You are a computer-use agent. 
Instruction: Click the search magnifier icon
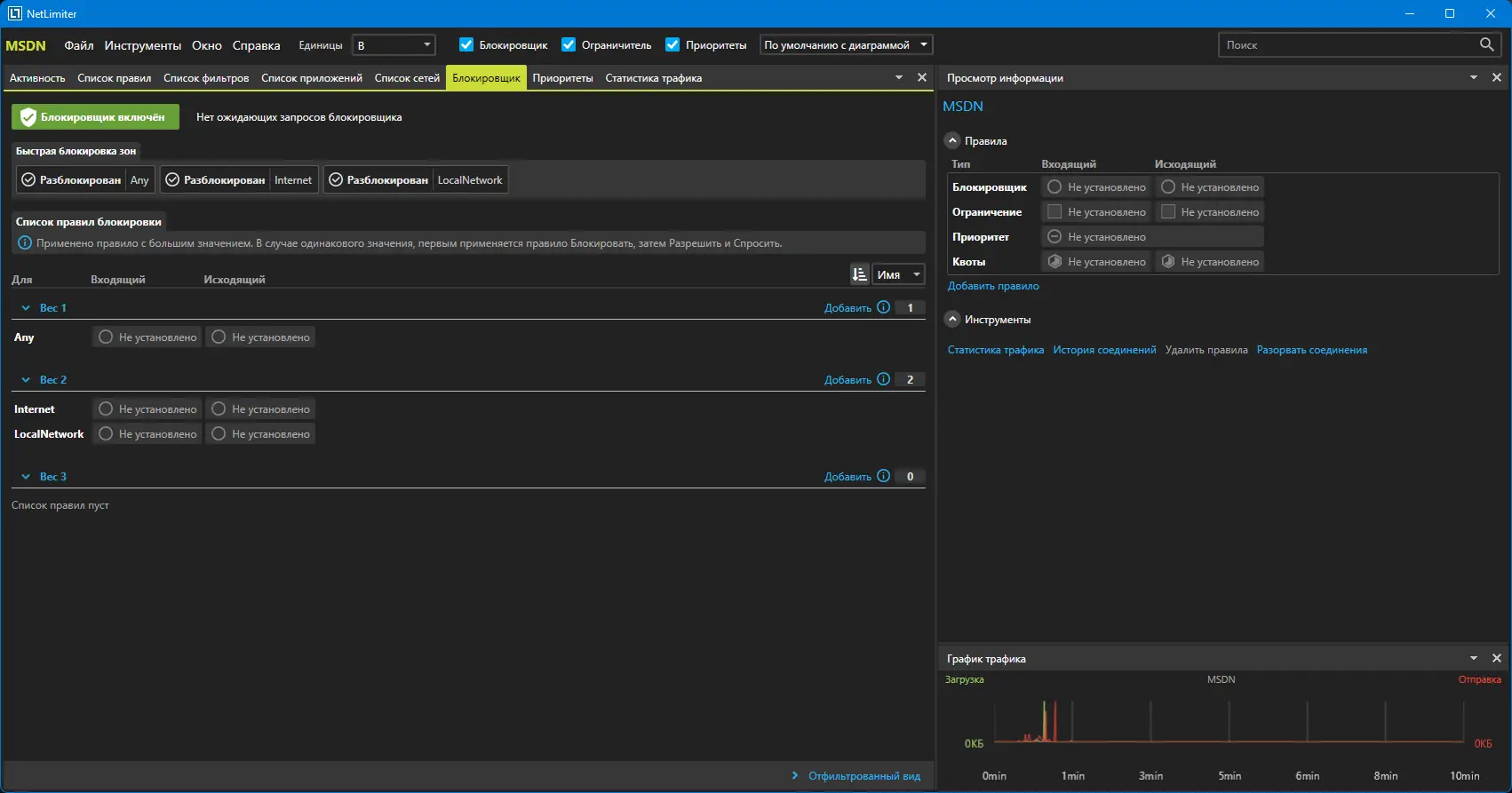pyautogui.click(x=1486, y=44)
